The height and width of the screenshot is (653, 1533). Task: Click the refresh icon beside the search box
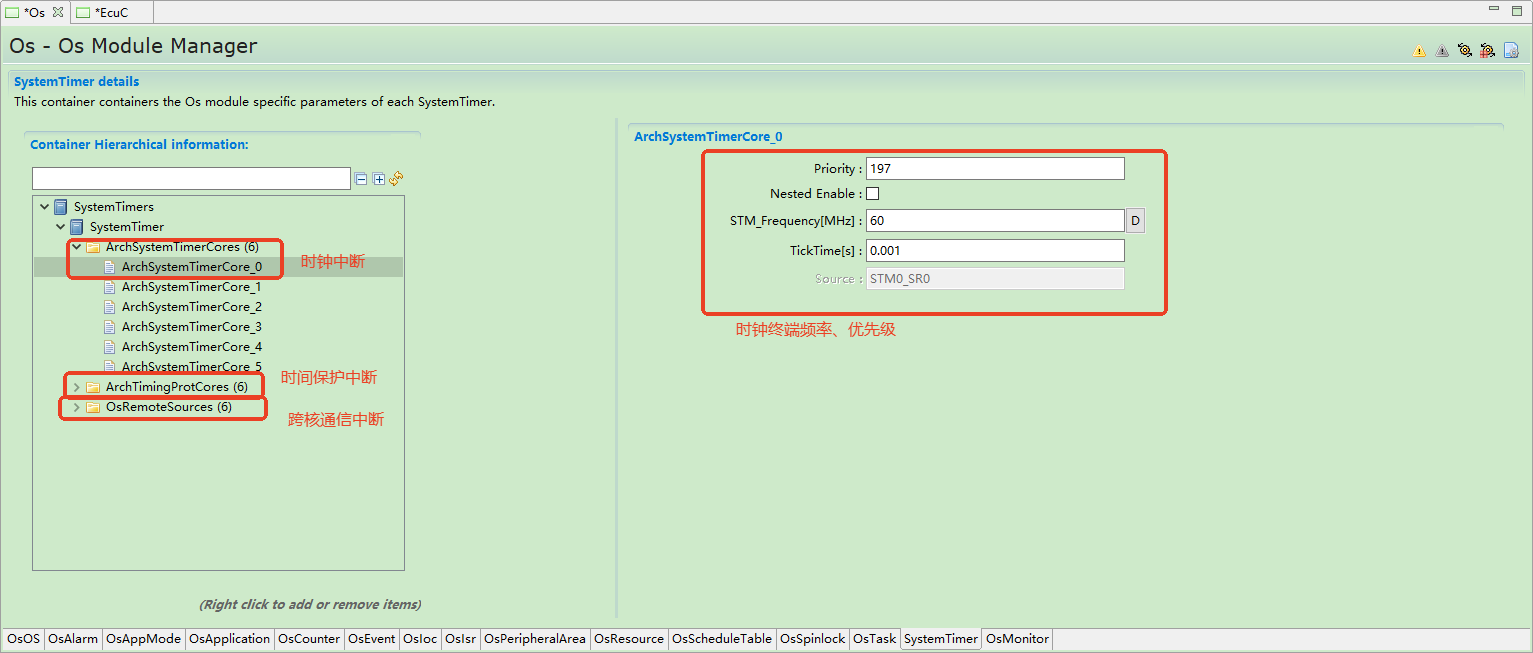coord(396,178)
